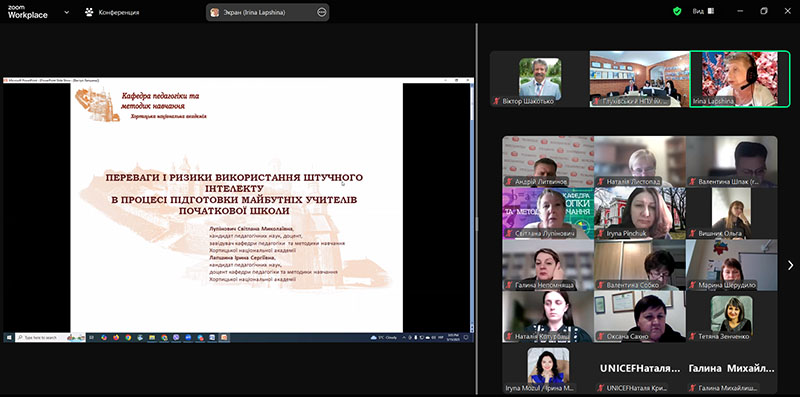The image size is (800, 397).
Task: Click muted microphone icon on Віктор Шакотько
Action: click(x=496, y=101)
